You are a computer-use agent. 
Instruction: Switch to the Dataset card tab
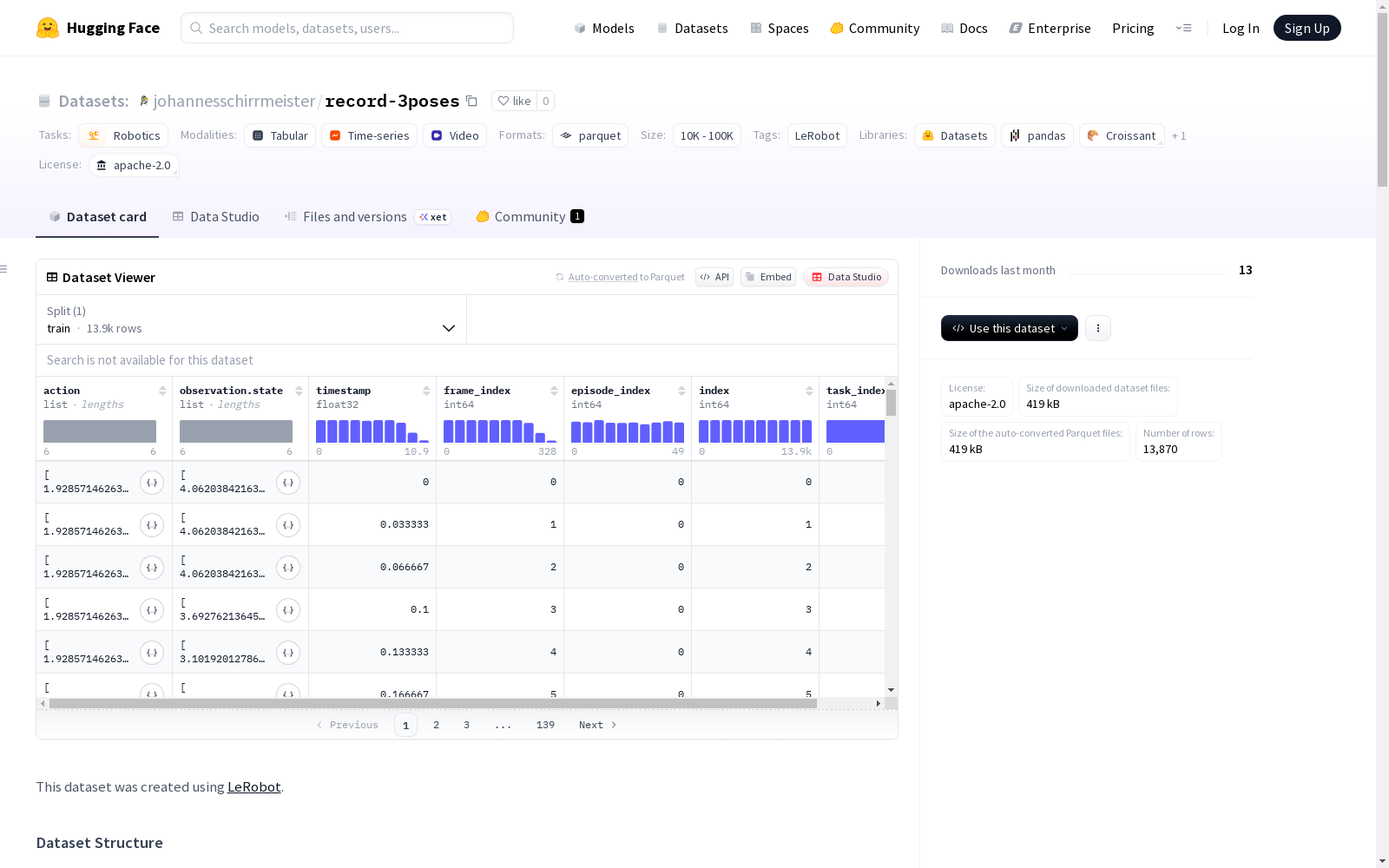(x=97, y=217)
